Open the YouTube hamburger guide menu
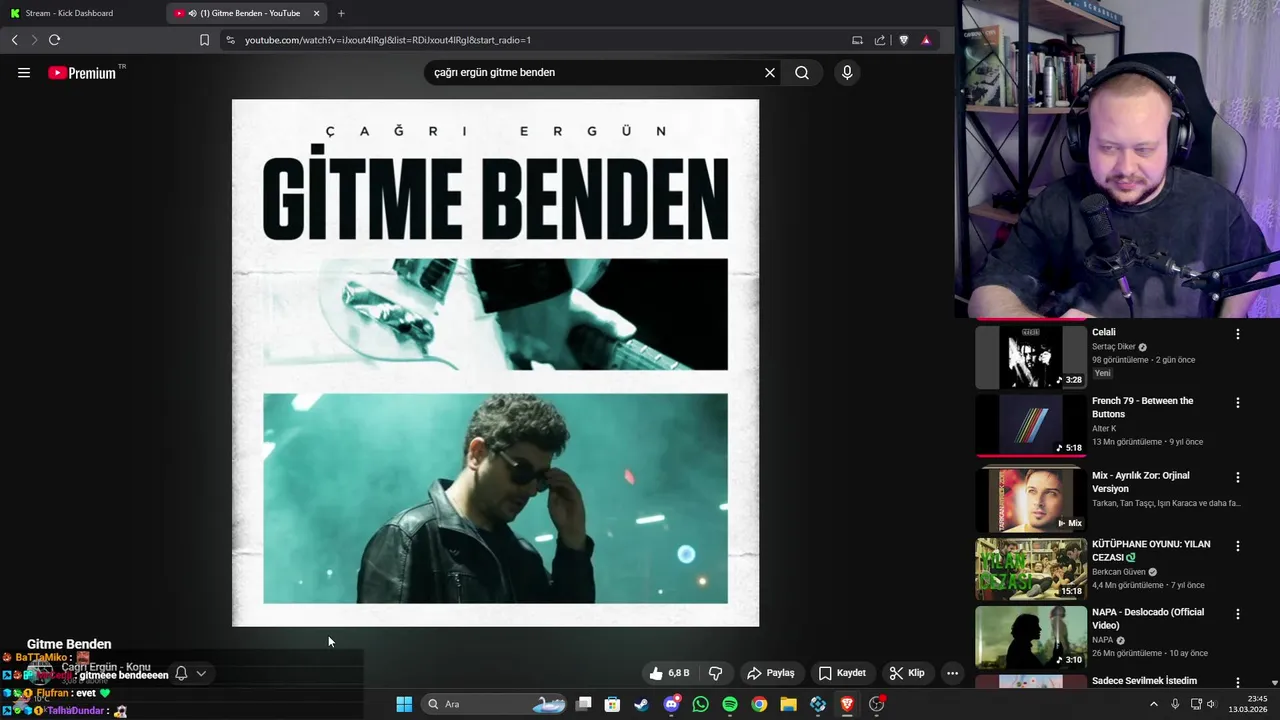1280x720 pixels. point(24,72)
